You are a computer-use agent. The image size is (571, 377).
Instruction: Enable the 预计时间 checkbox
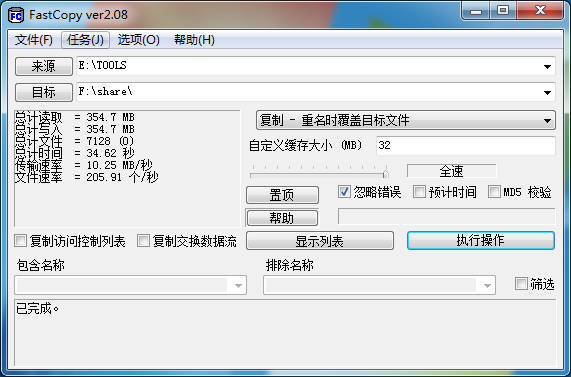[x=419, y=192]
